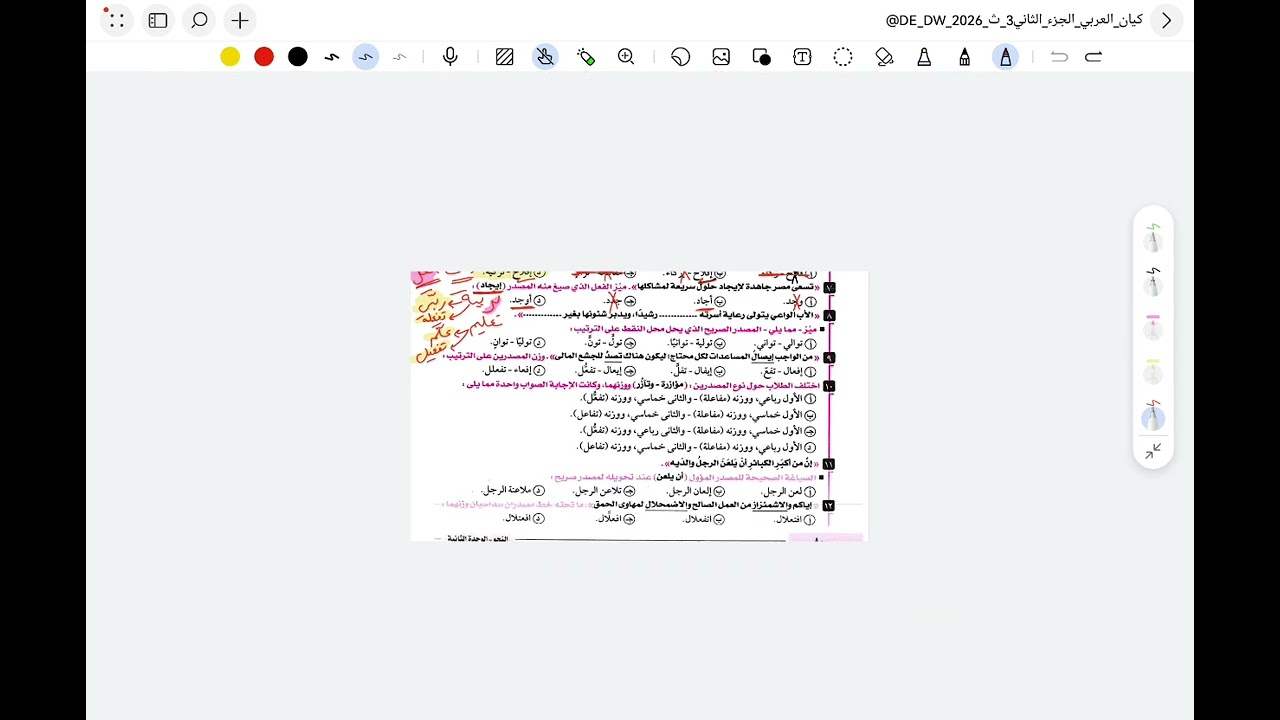Select the laser pointer tool

coord(586,57)
